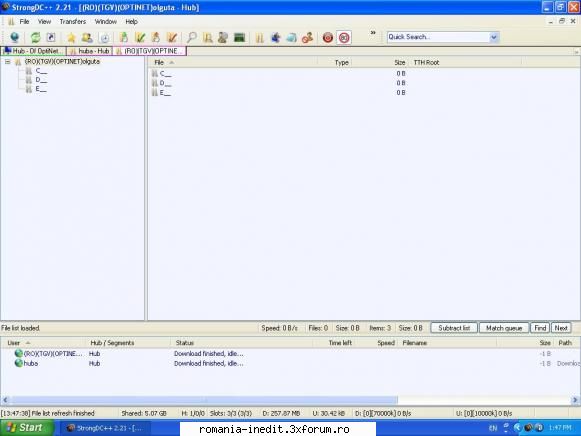Click the green Reconnect arrows icon

[35, 37]
